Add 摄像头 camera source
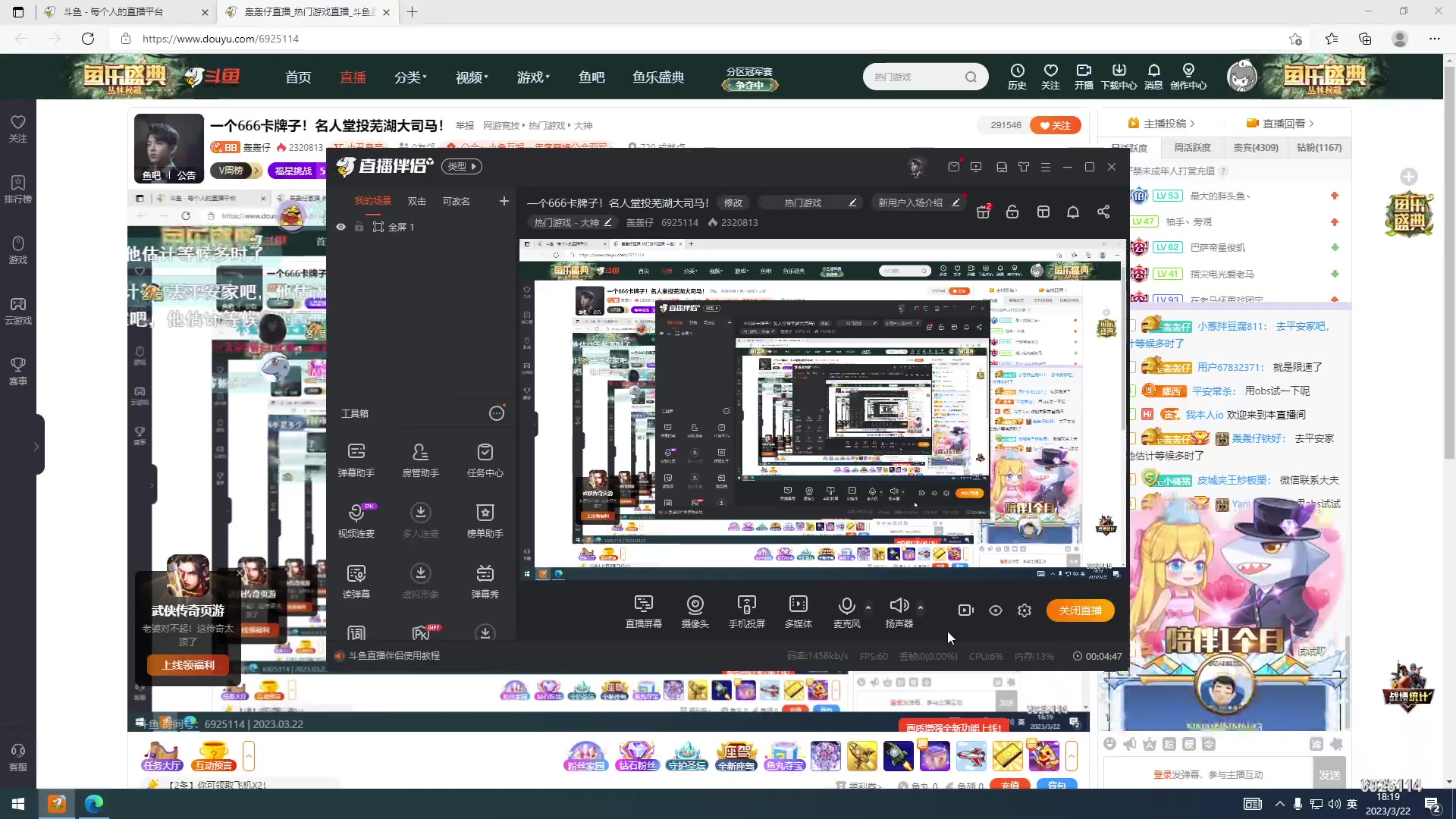Image resolution: width=1456 pixels, height=819 pixels. 695,611
